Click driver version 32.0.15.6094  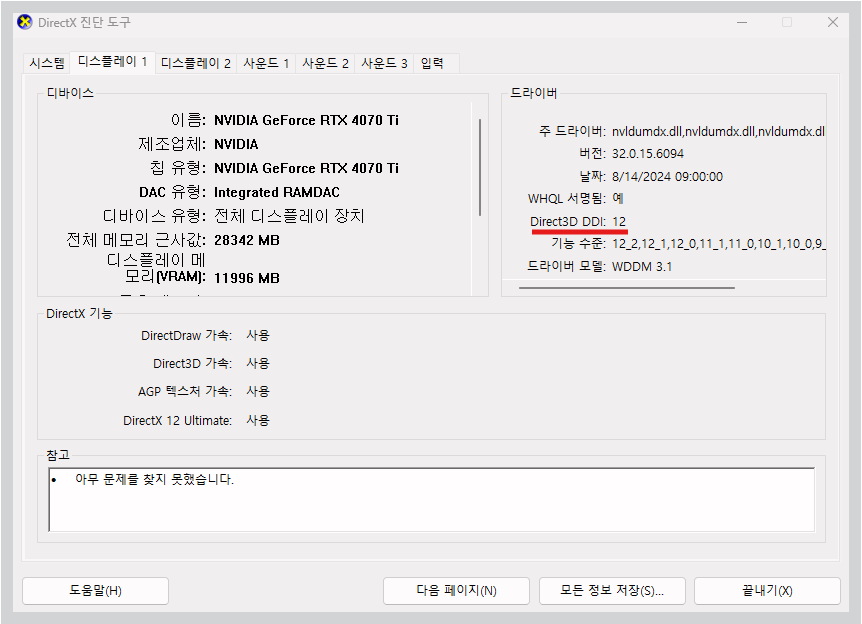(x=648, y=153)
